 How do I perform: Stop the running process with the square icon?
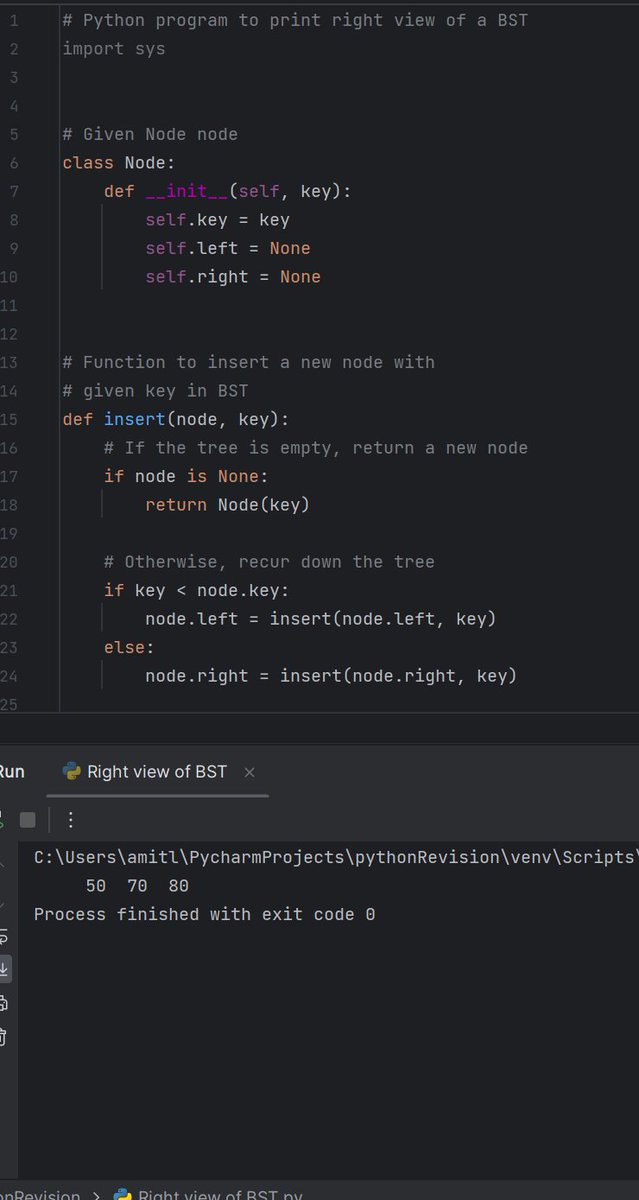pyautogui.click(x=28, y=820)
